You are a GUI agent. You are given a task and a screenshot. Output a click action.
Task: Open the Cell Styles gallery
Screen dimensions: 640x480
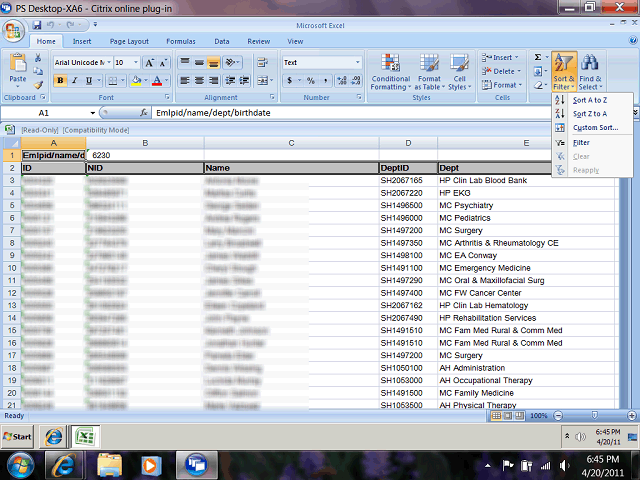[459, 70]
